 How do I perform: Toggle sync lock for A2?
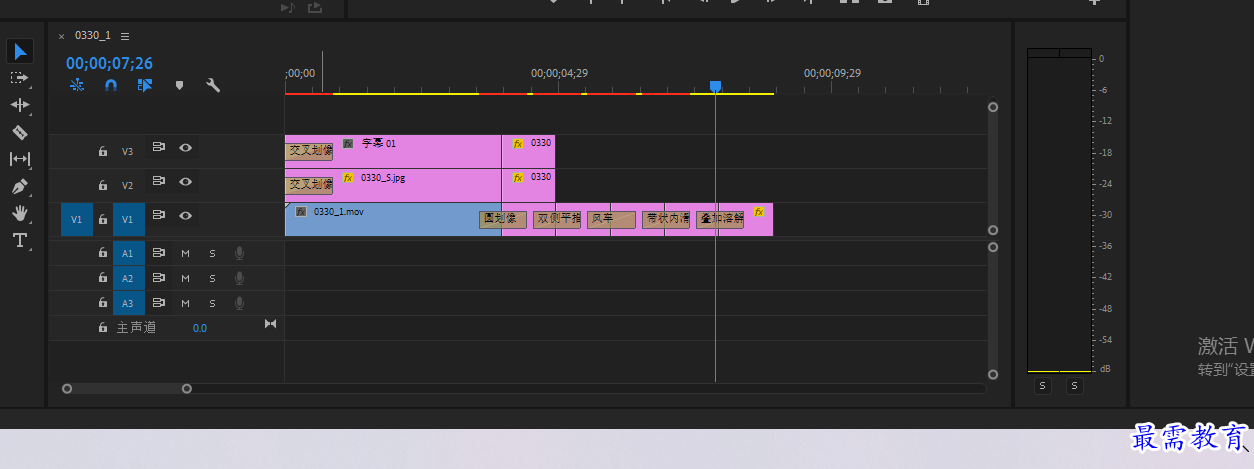click(x=158, y=278)
